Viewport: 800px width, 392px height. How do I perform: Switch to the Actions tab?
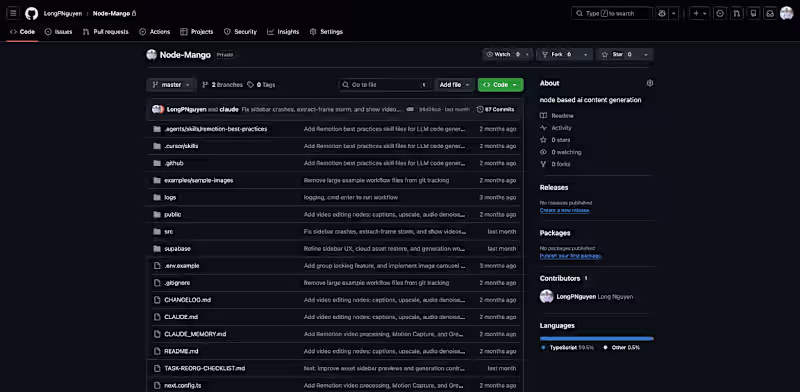pyautogui.click(x=155, y=32)
